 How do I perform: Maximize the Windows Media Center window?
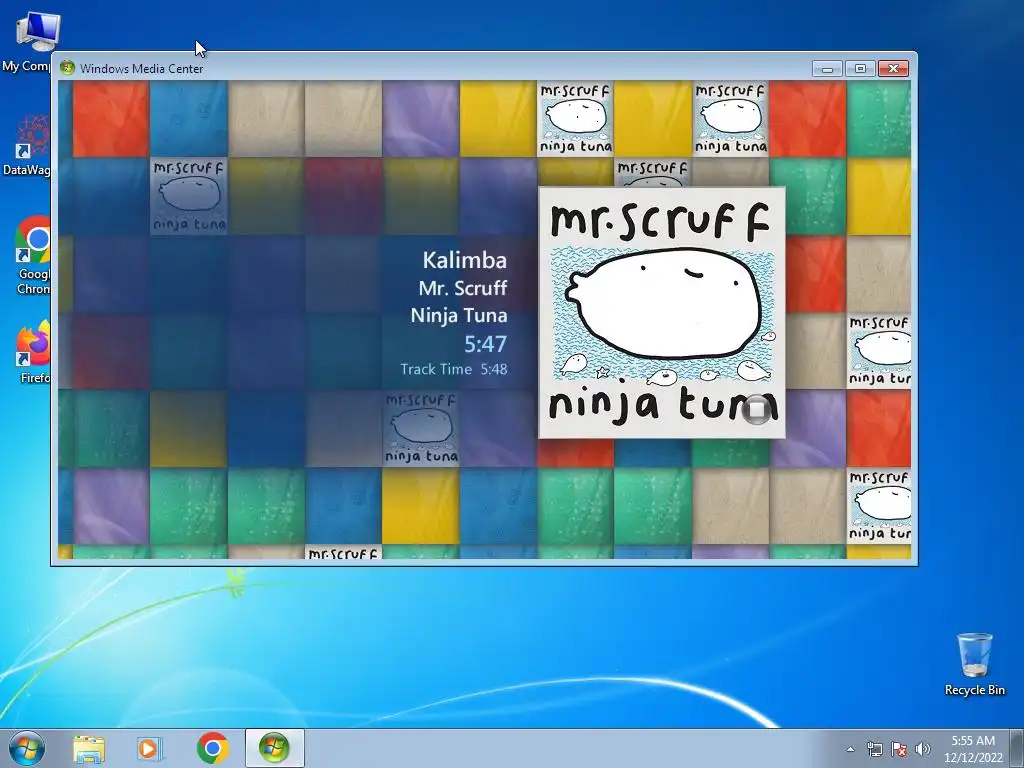coord(860,69)
